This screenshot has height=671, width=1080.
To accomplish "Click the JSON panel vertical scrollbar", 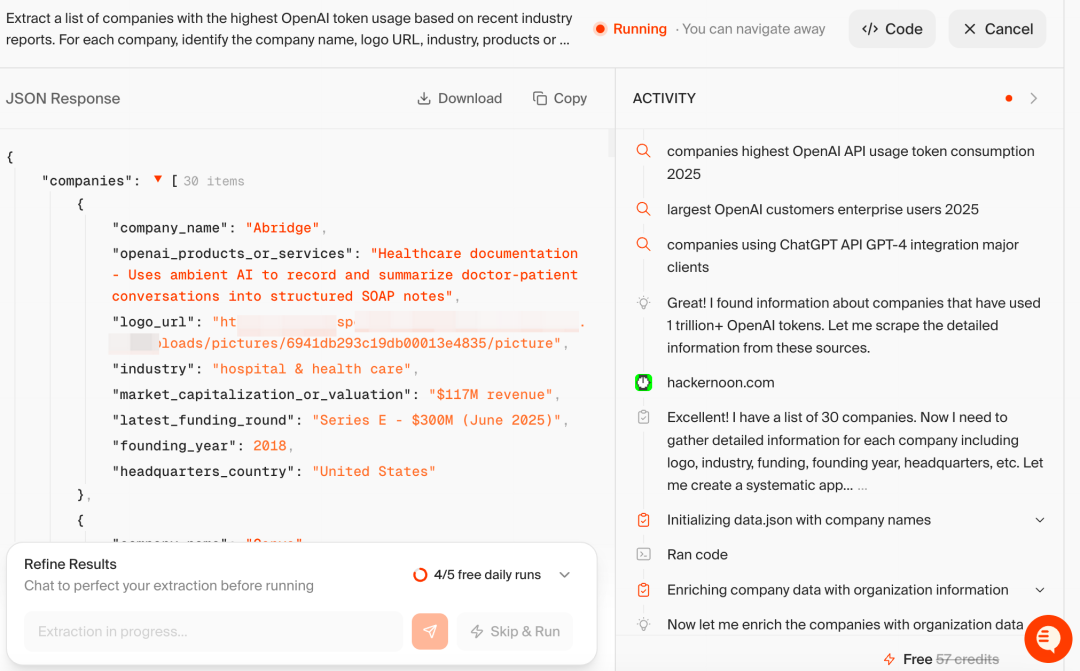I will (610, 143).
